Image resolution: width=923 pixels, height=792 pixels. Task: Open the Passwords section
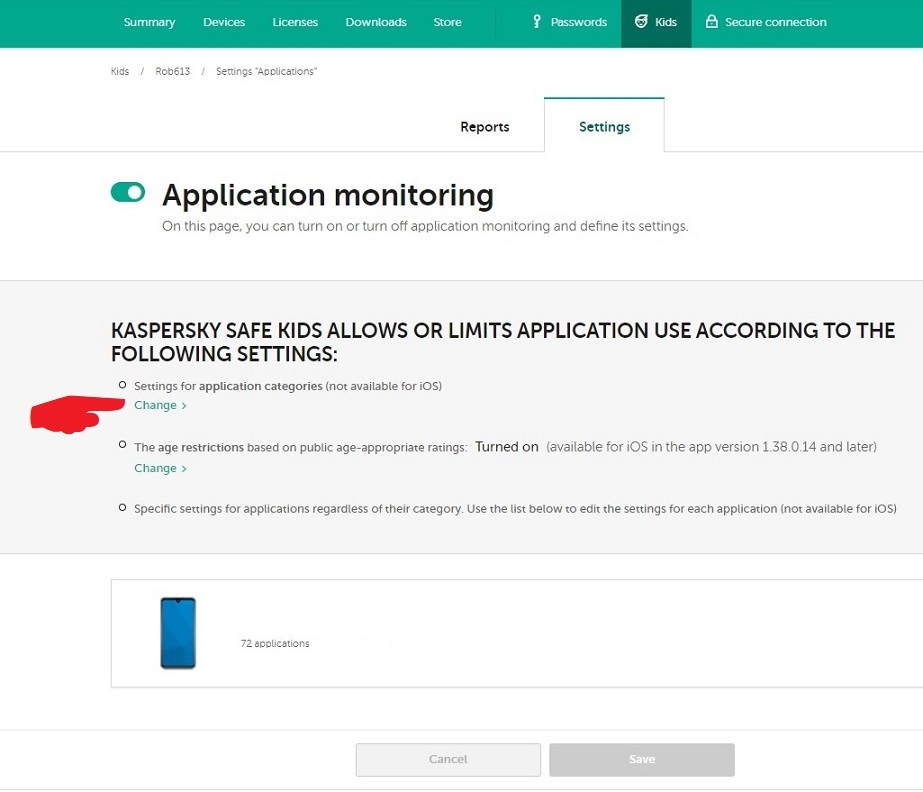pyautogui.click(x=579, y=22)
